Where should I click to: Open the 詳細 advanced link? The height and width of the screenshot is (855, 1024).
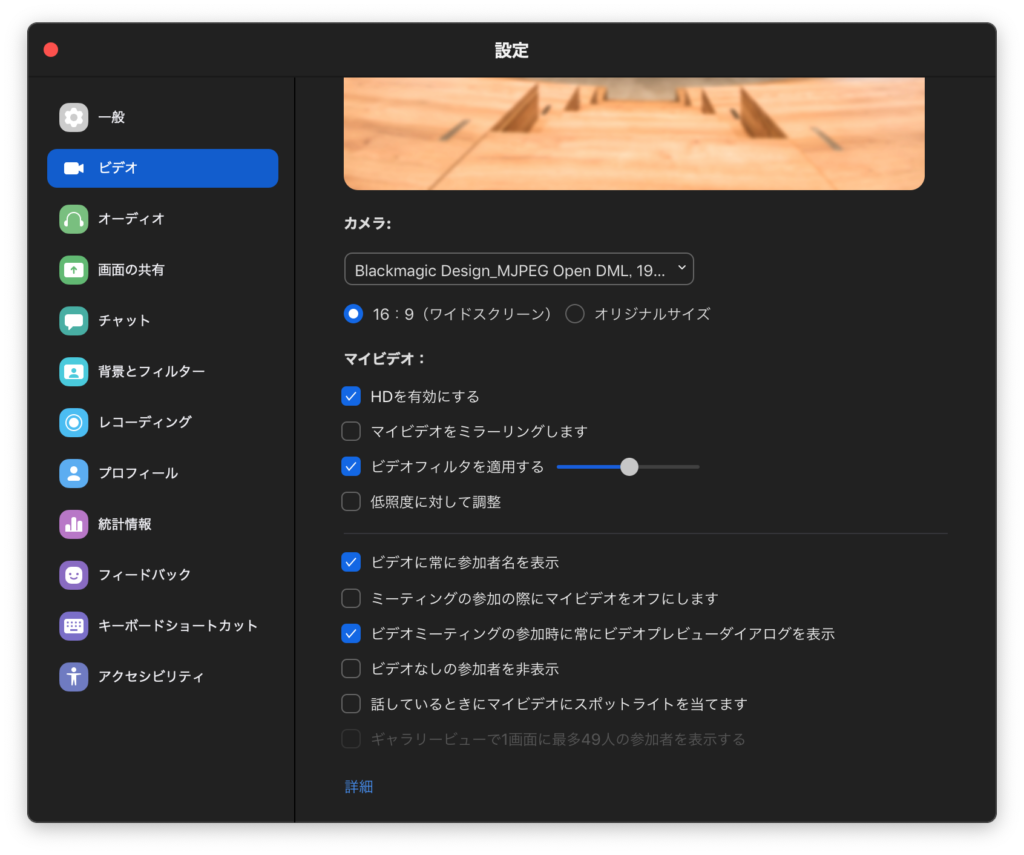coord(359,787)
